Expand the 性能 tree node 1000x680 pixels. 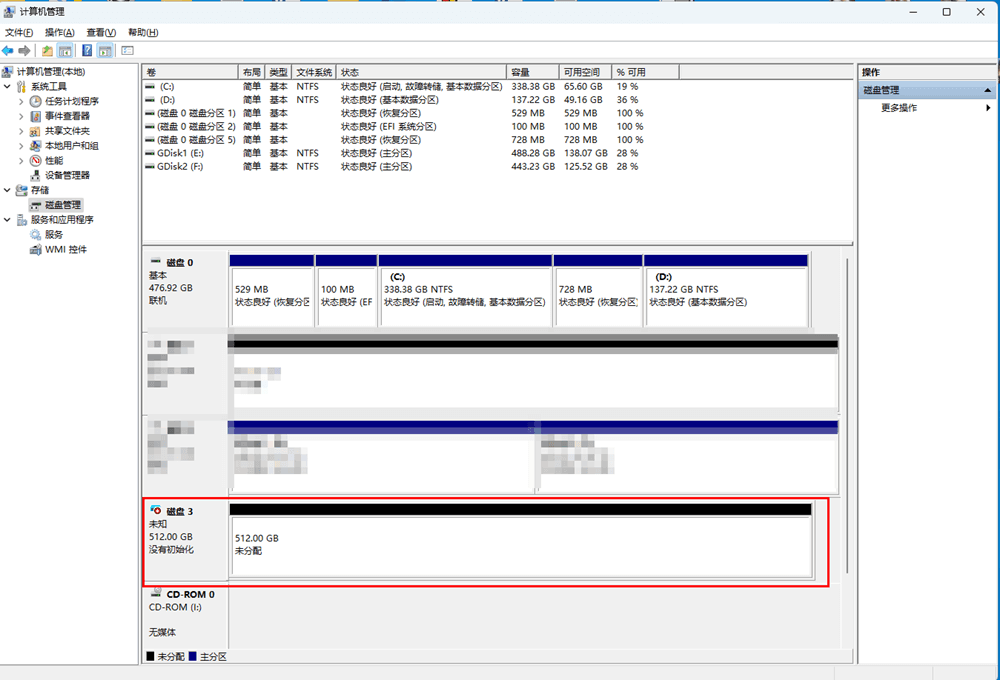pyautogui.click(x=22, y=160)
